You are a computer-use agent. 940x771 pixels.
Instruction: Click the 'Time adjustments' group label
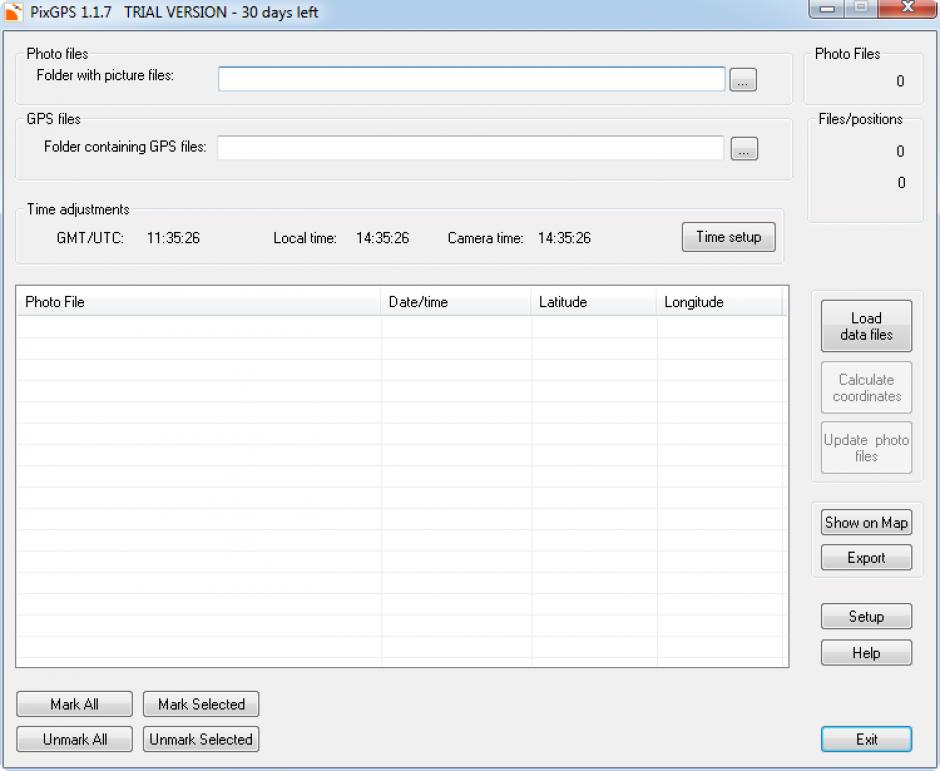(x=78, y=209)
